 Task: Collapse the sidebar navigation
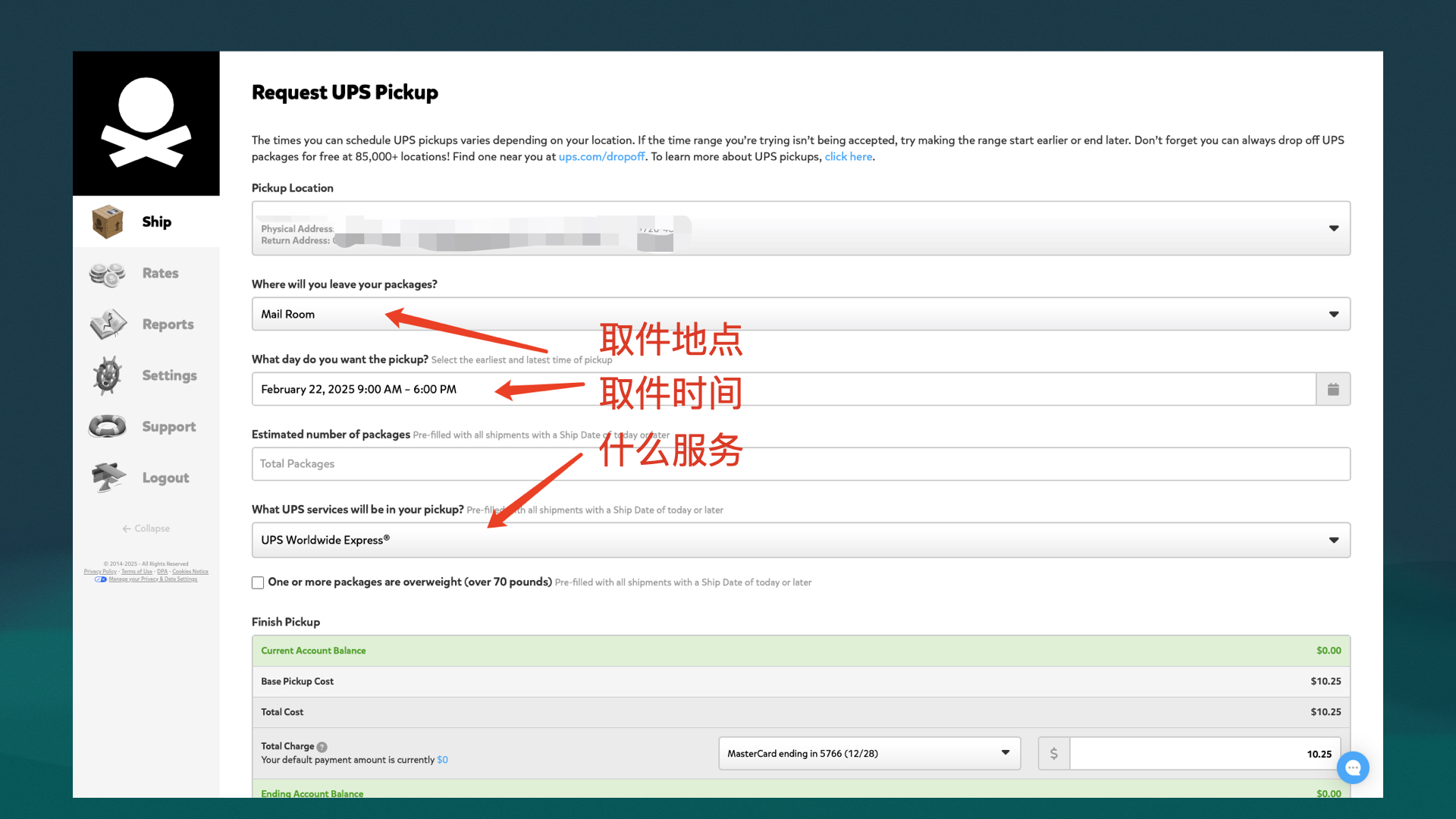[x=146, y=529]
